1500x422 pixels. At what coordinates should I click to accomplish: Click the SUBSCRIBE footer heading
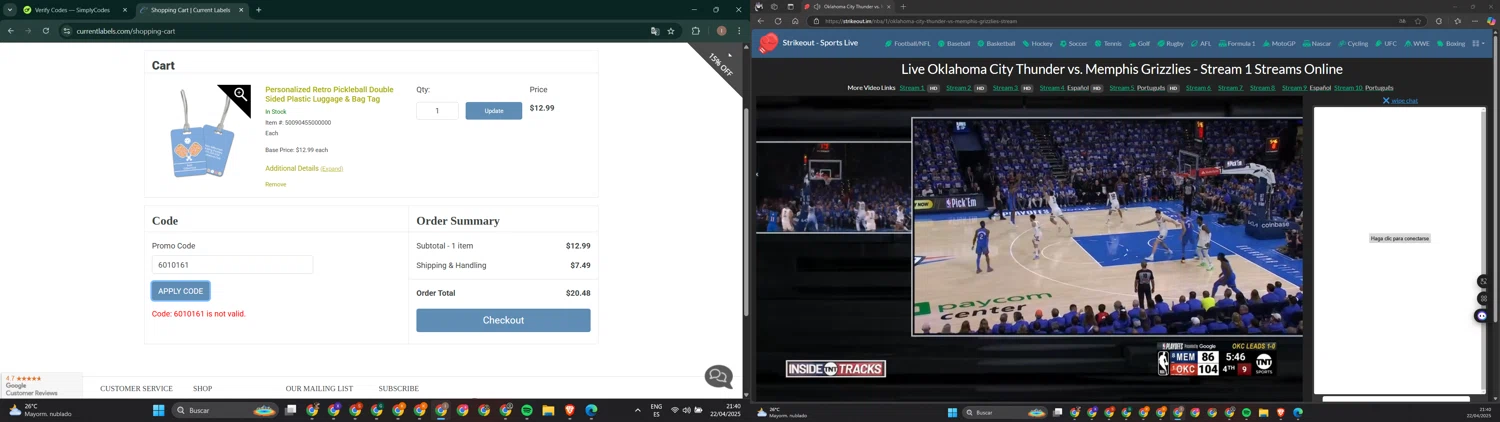(398, 388)
